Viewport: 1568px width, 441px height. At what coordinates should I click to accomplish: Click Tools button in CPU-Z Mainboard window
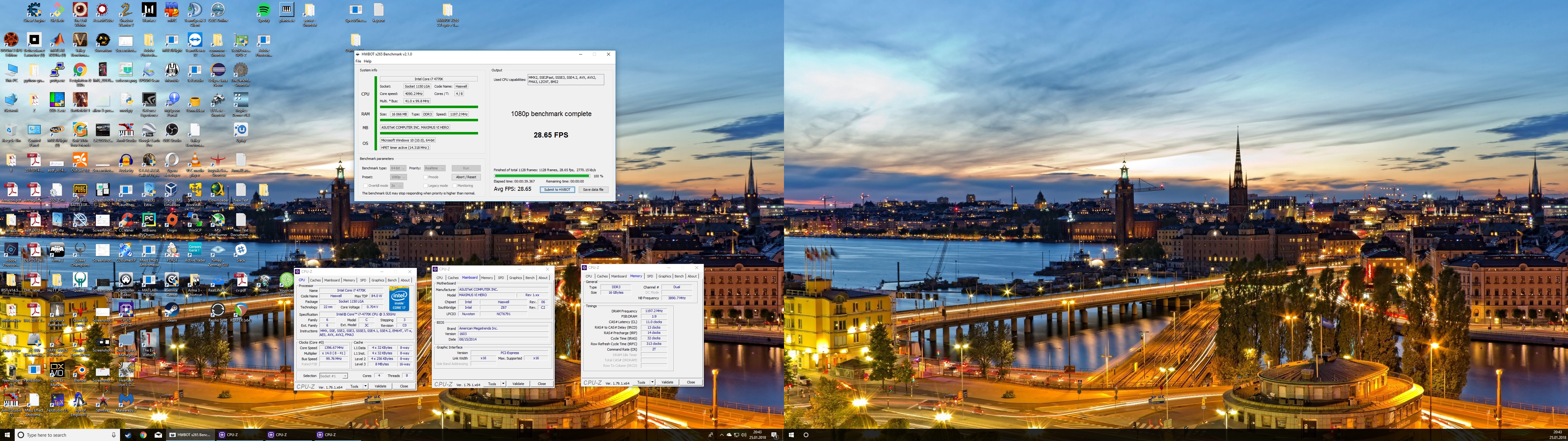(492, 384)
